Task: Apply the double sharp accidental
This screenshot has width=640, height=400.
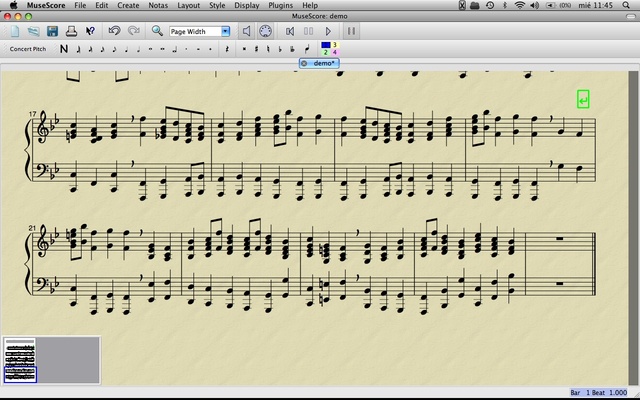Action: pyautogui.click(x=244, y=49)
